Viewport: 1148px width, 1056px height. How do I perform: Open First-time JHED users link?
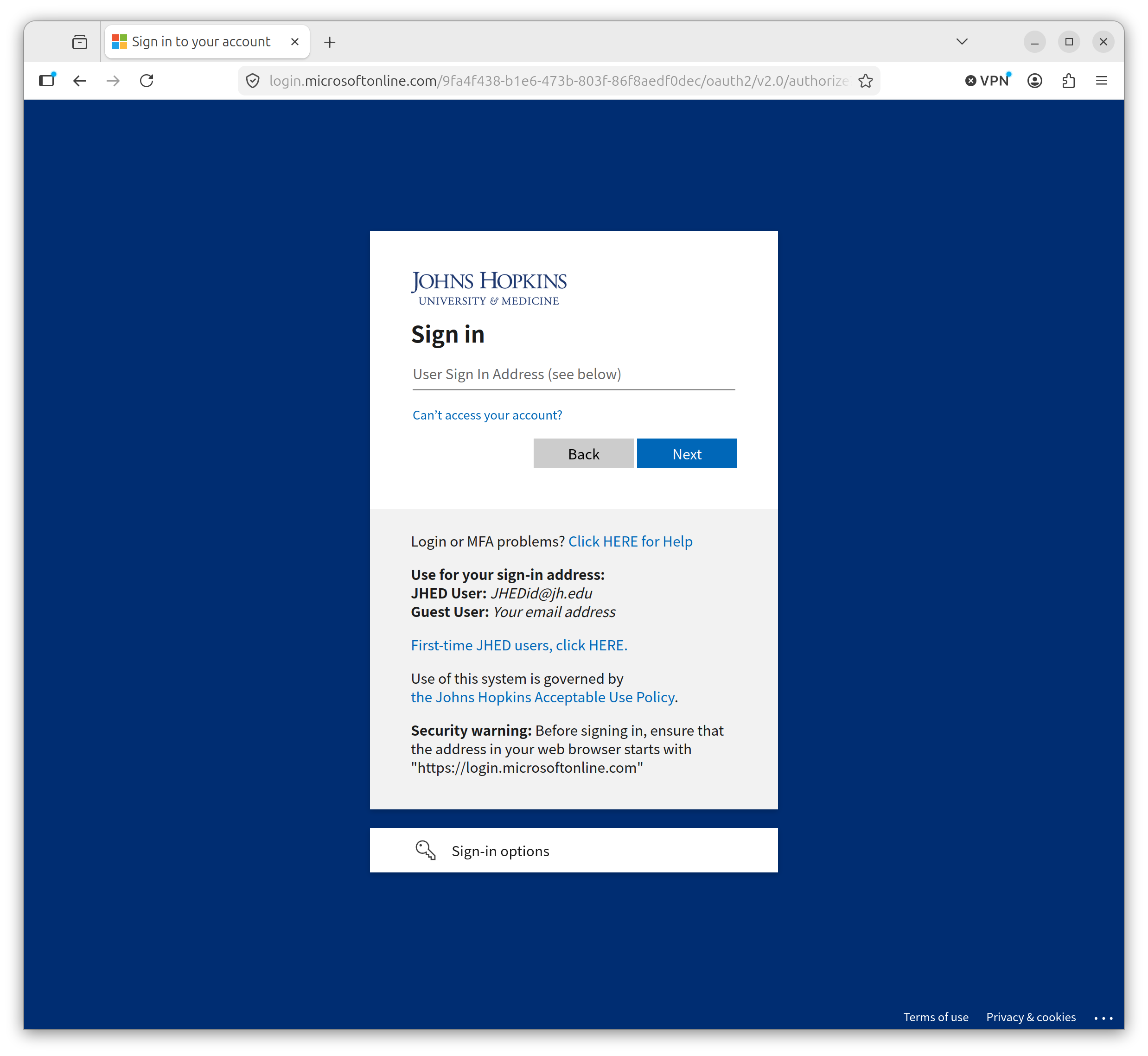[519, 645]
